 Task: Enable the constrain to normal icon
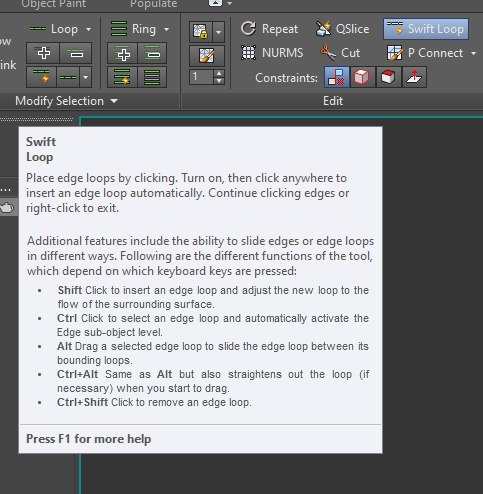414,77
